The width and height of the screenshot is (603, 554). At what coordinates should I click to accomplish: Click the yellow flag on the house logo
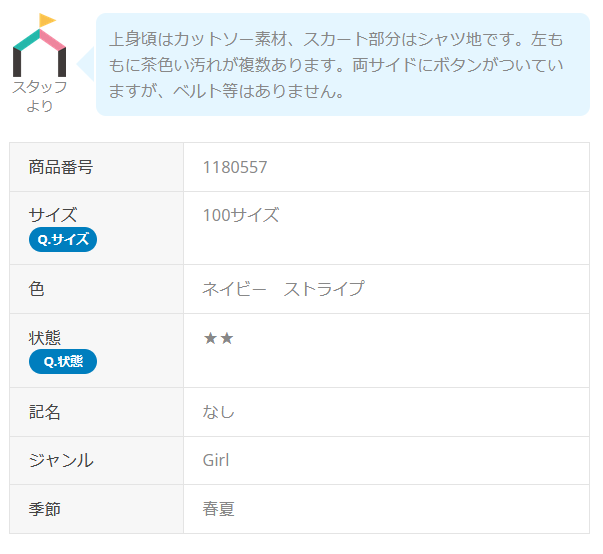coord(47,20)
